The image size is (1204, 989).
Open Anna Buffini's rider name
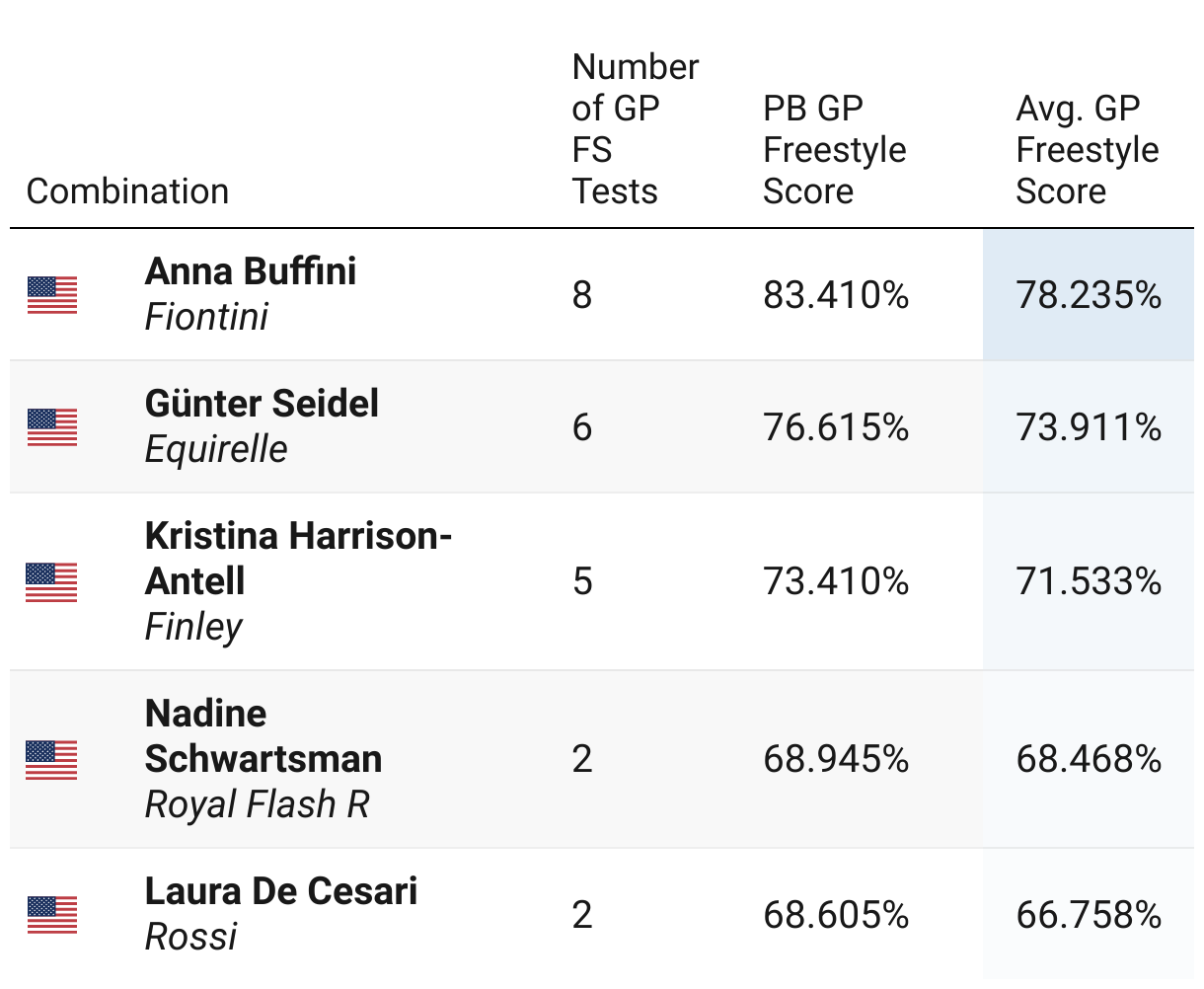point(251,271)
